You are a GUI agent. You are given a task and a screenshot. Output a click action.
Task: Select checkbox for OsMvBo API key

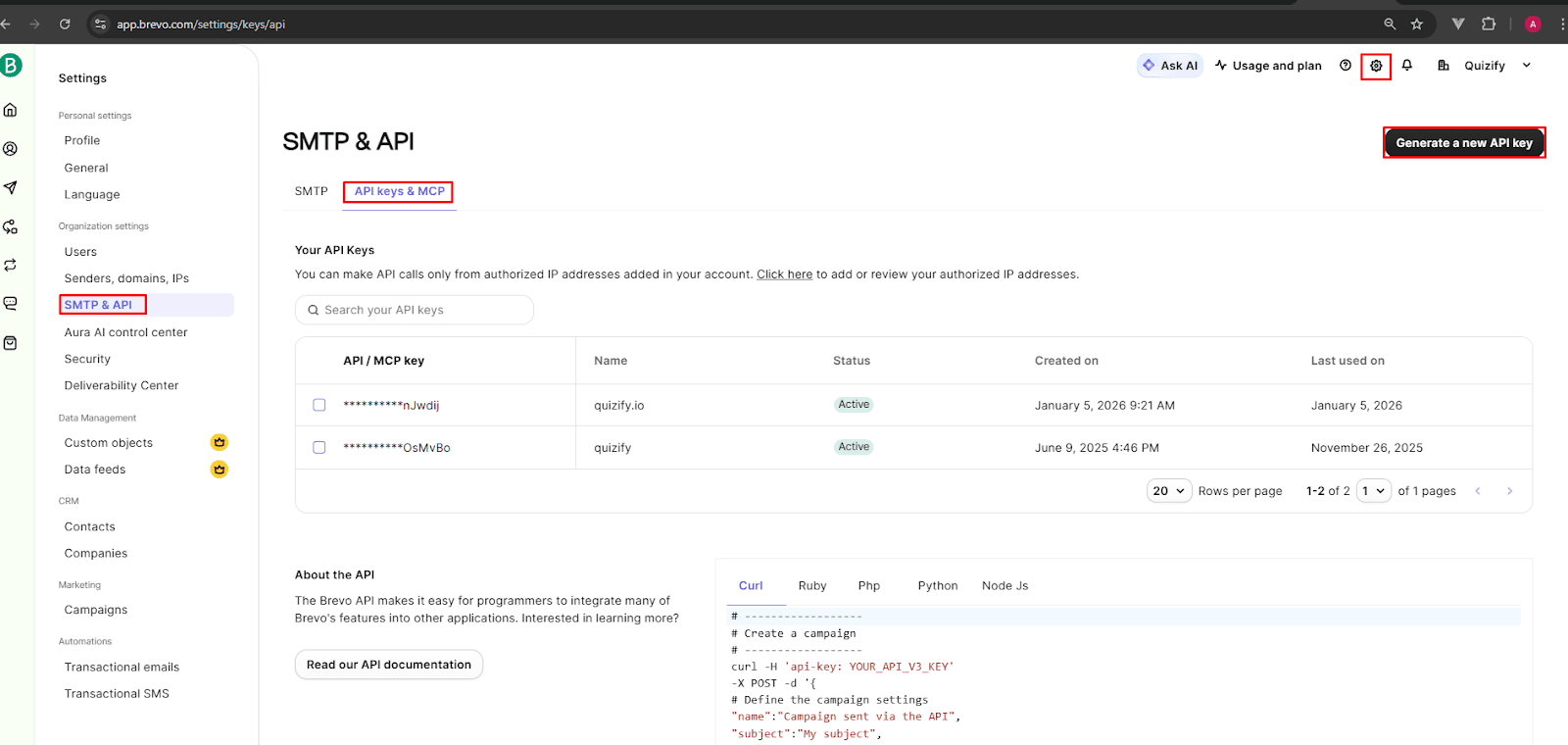(319, 447)
